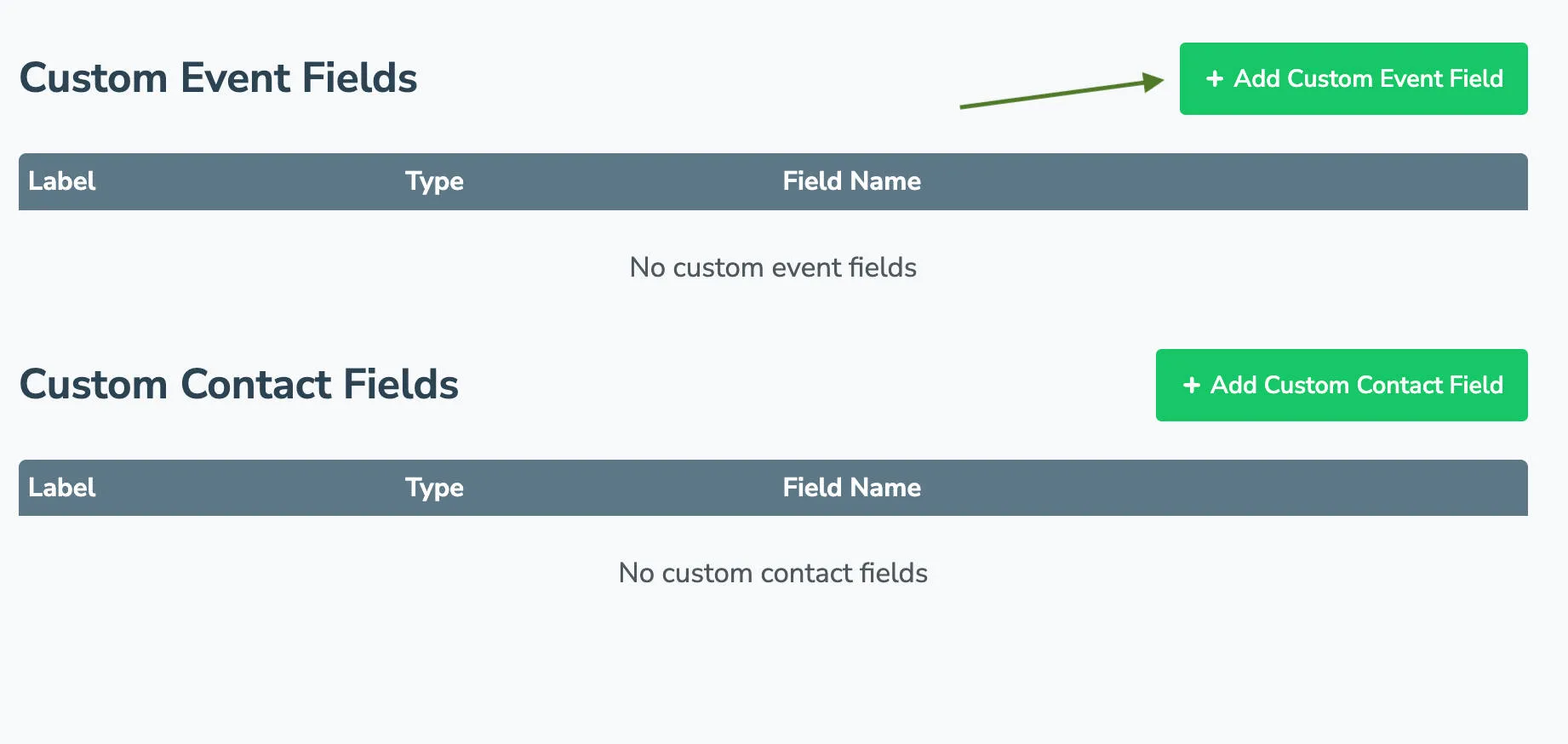Screen dimensions: 1568x744
Task: Select the Field Name header in event fields
Action: click(851, 181)
